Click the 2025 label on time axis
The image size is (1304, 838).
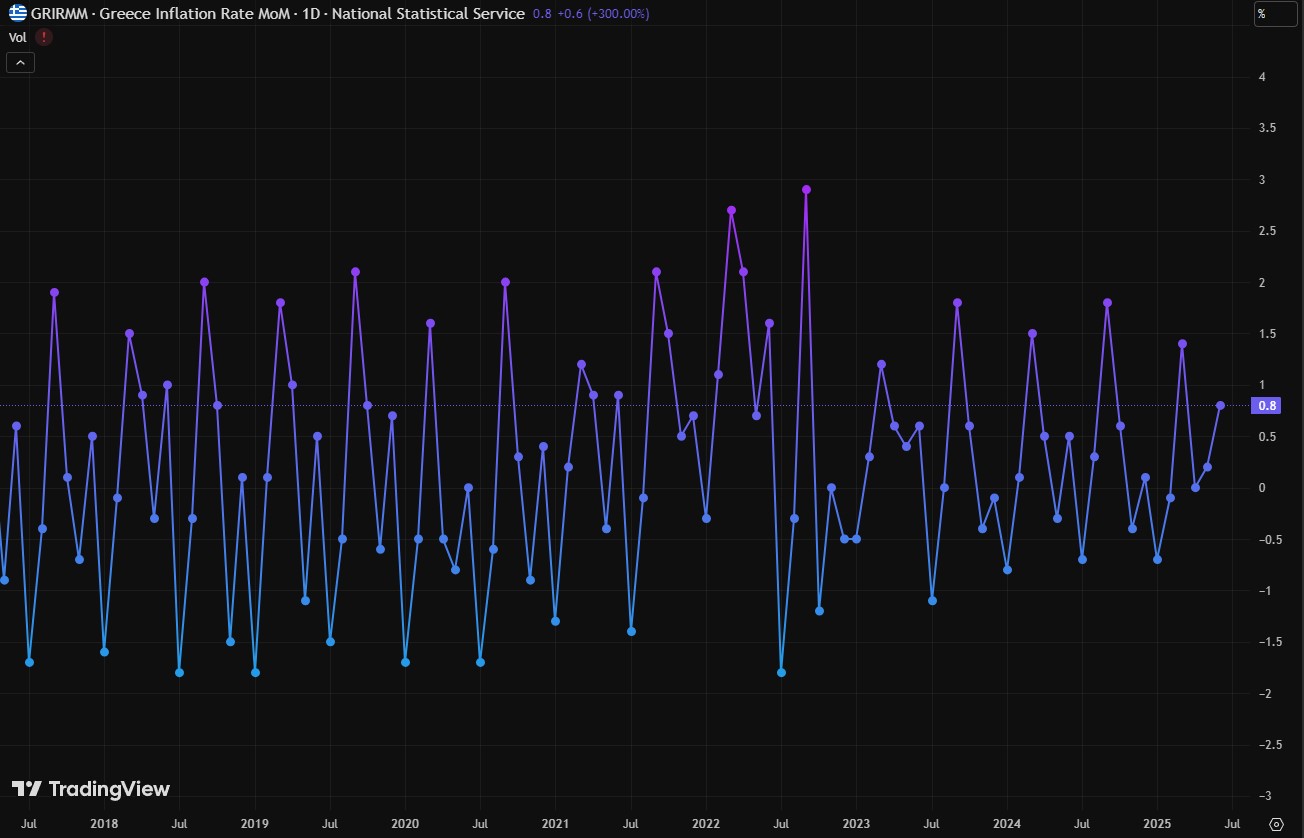(x=1157, y=824)
